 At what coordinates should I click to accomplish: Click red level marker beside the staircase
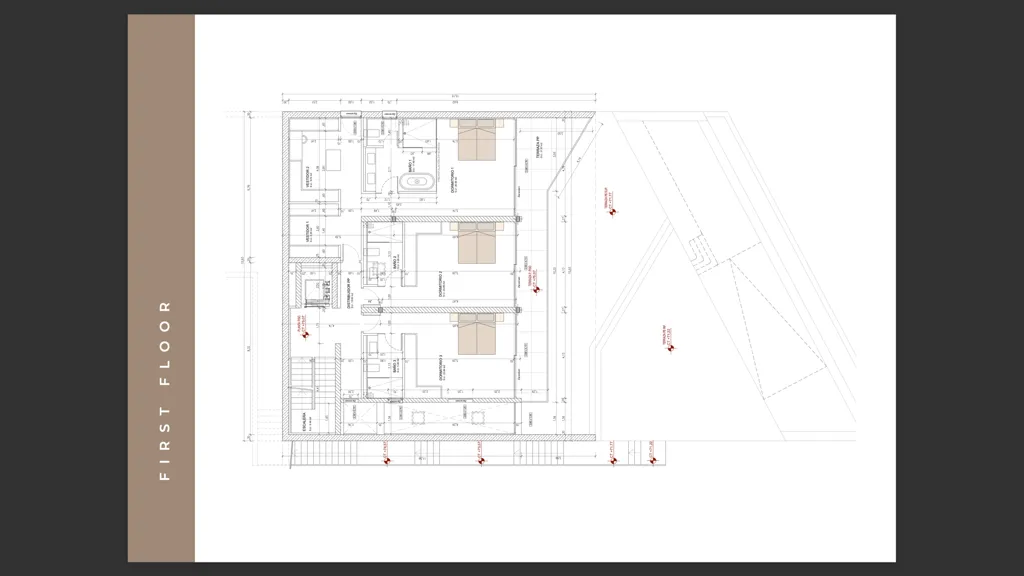tap(305, 333)
